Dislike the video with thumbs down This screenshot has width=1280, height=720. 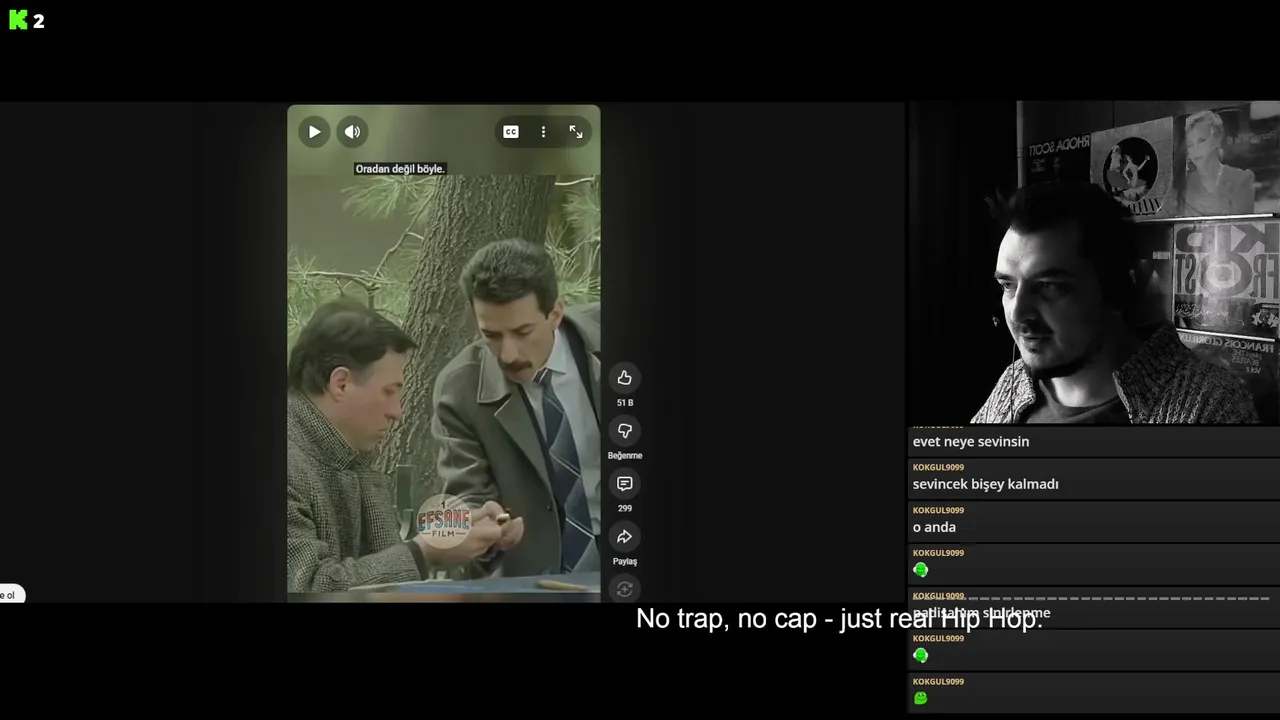click(x=624, y=430)
